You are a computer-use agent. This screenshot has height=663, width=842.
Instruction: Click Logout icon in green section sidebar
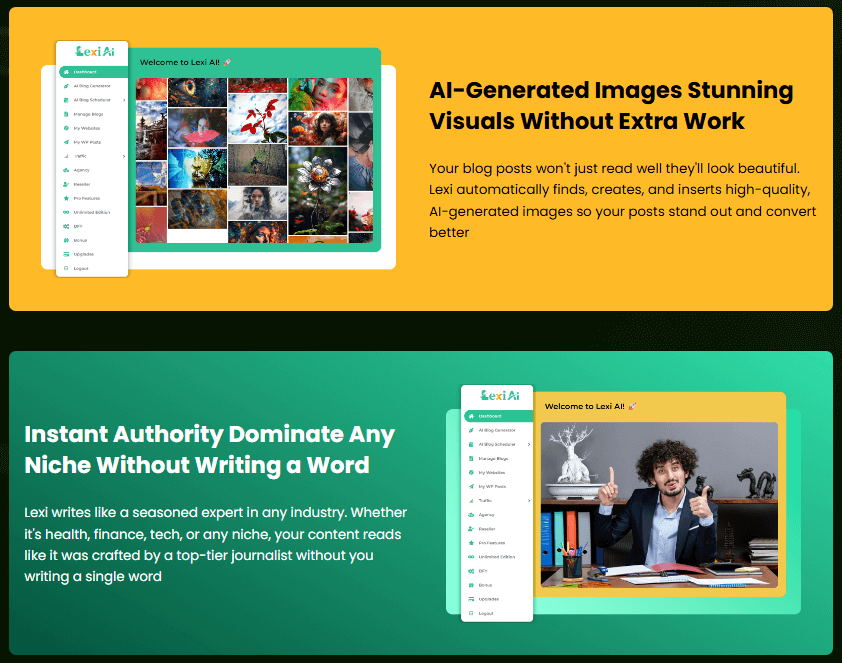point(470,613)
